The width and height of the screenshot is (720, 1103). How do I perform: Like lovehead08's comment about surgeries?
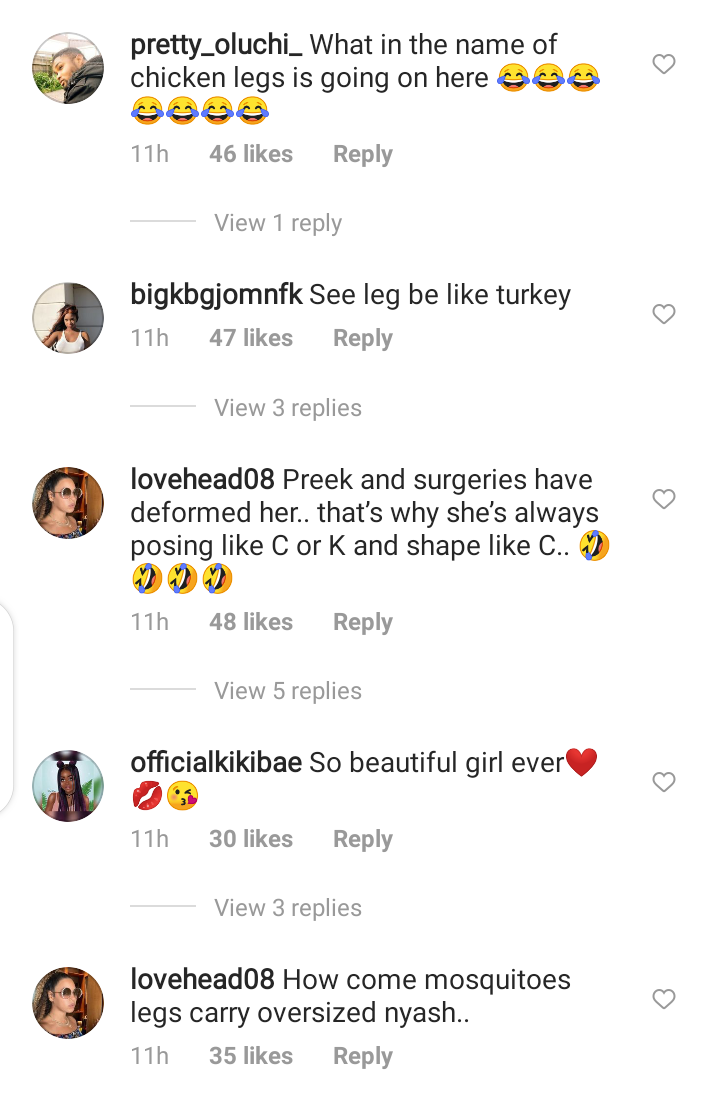pyautogui.click(x=663, y=499)
